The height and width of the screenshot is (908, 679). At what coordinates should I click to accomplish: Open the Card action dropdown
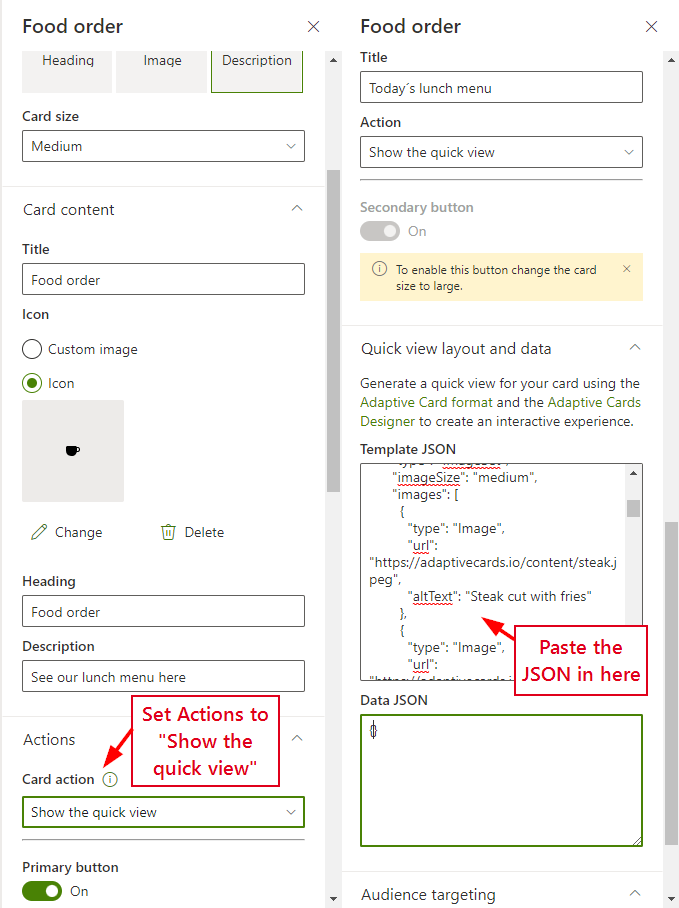click(163, 812)
